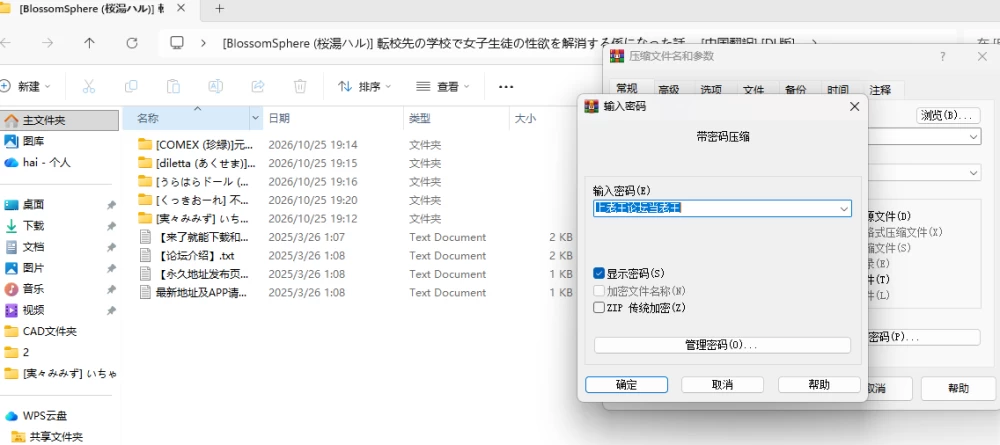Screen dimensions: 1000x445
Task: Click the Refresh arrow in navigation bar
Action: click(x=132, y=43)
